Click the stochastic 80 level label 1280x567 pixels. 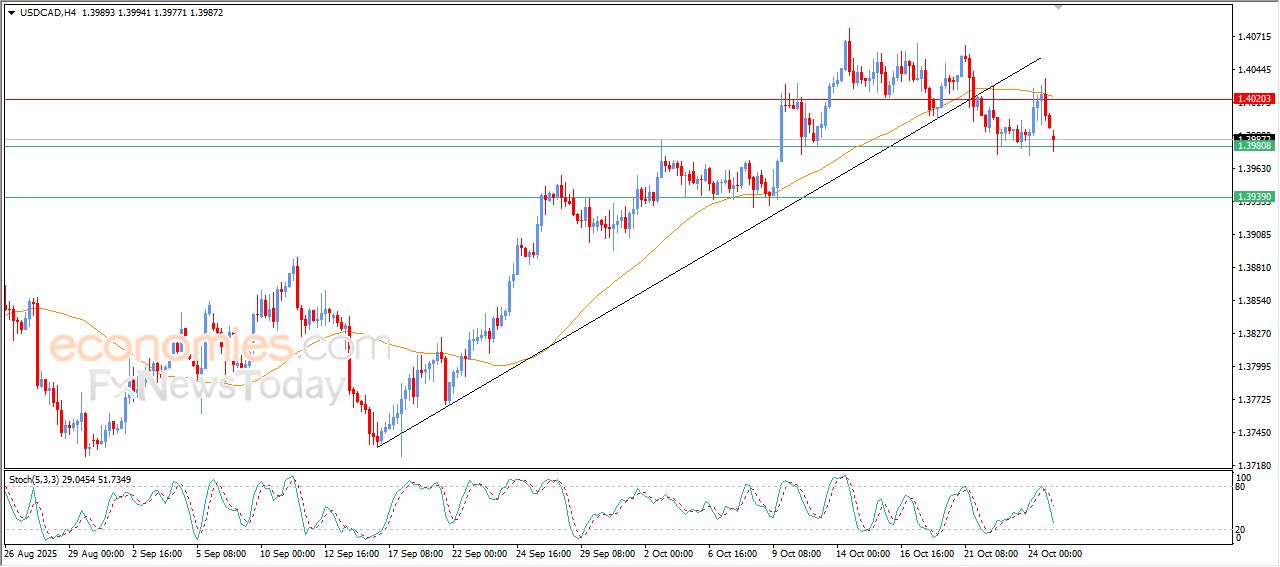(1241, 487)
